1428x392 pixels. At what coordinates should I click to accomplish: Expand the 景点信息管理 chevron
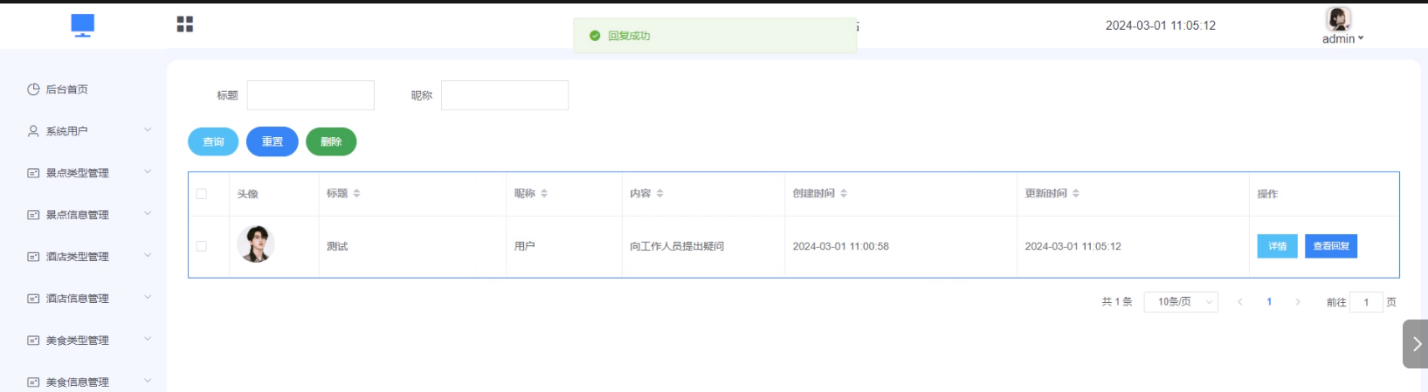[147, 214]
